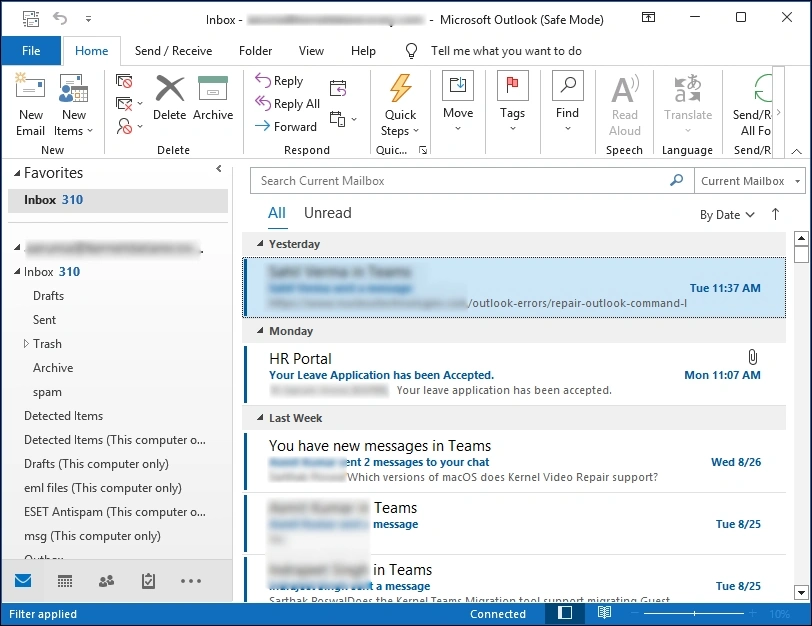
Task: Switch to People view
Action: (106, 581)
